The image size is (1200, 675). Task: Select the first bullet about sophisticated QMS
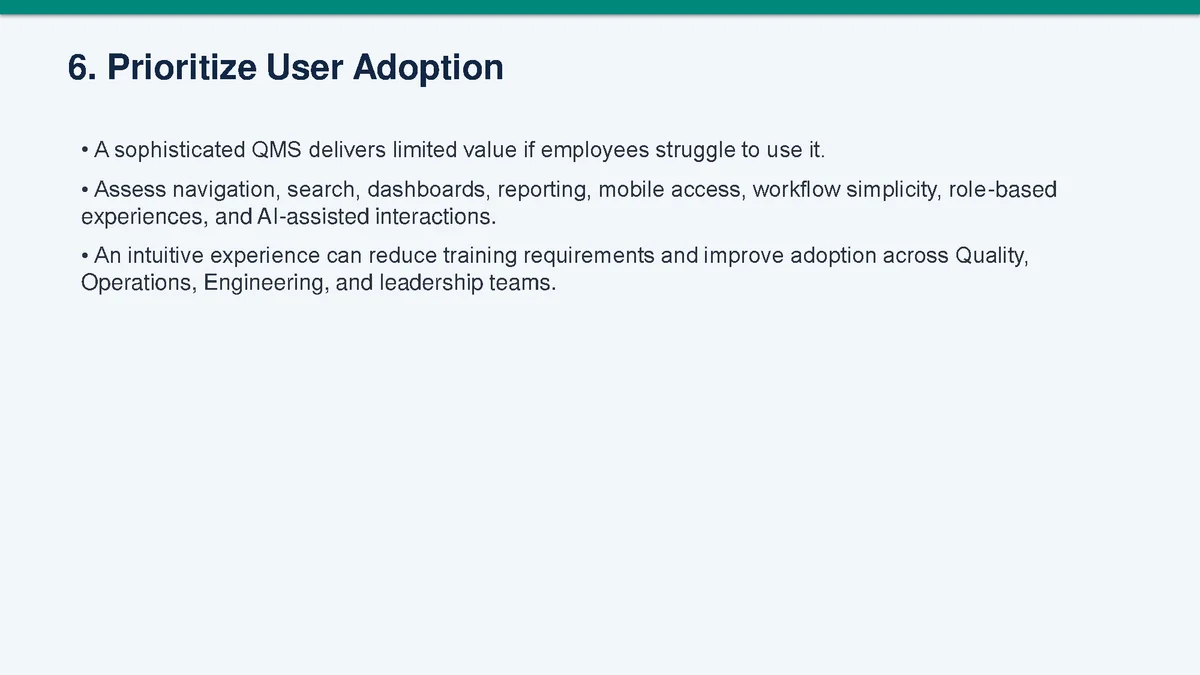tap(452, 151)
